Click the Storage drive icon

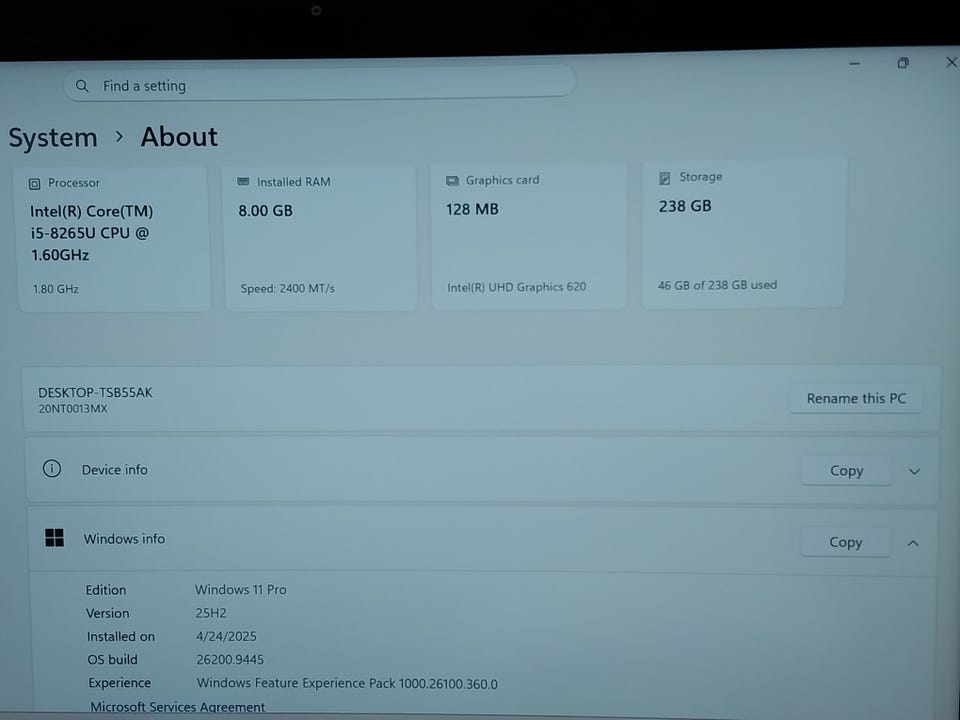664,178
